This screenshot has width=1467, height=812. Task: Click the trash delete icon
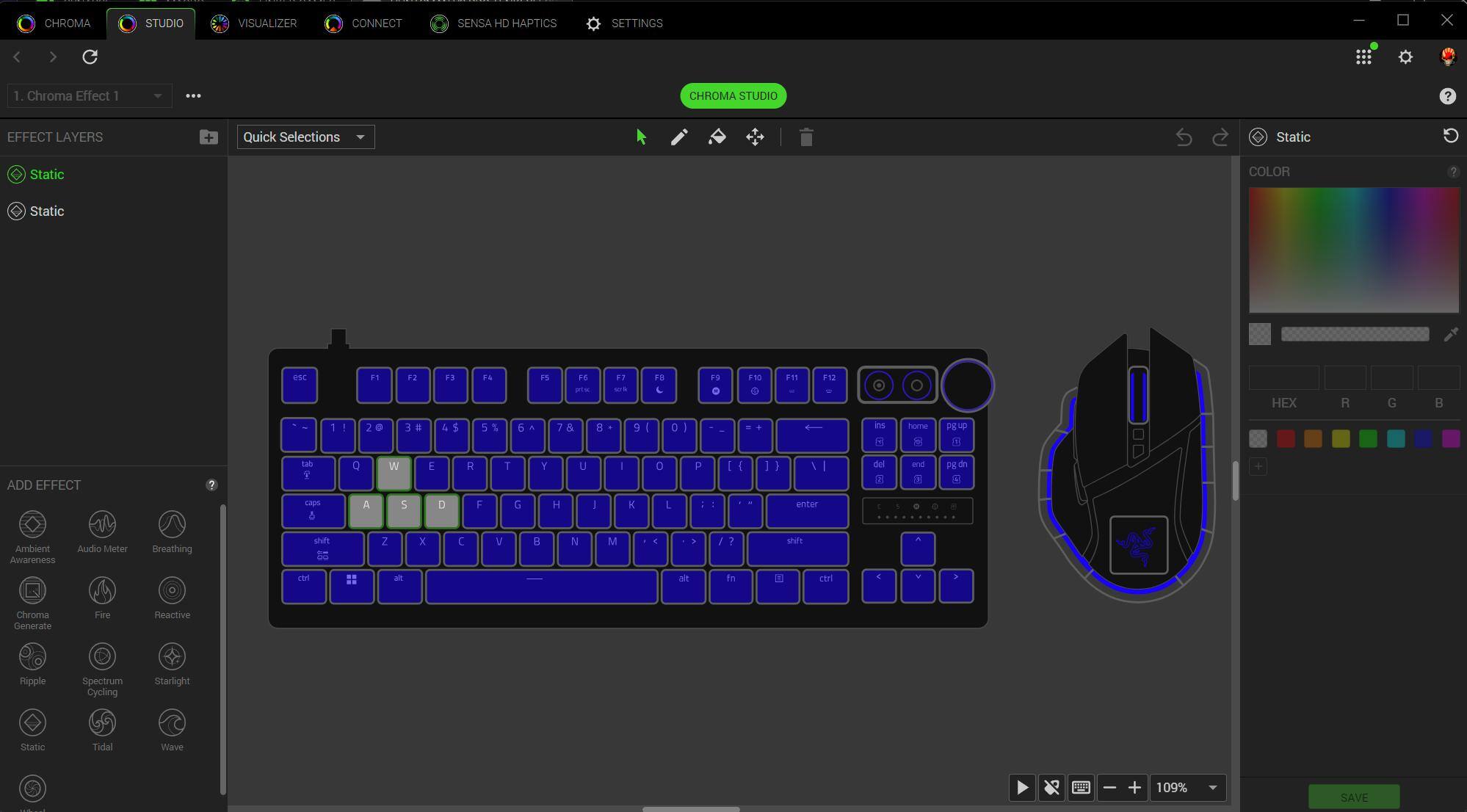[806, 137]
